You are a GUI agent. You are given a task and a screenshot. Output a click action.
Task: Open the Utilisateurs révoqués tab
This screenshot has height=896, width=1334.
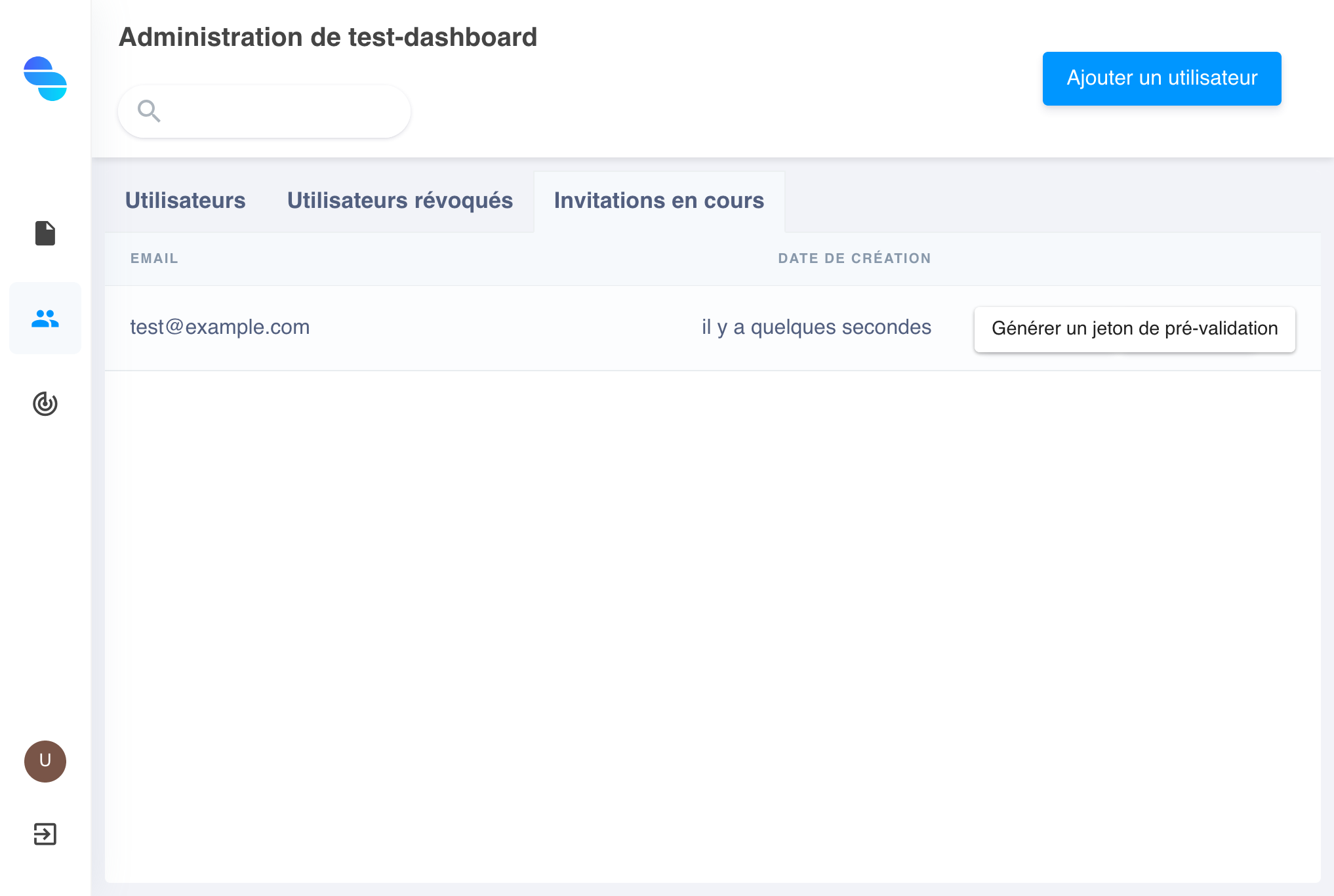(400, 201)
